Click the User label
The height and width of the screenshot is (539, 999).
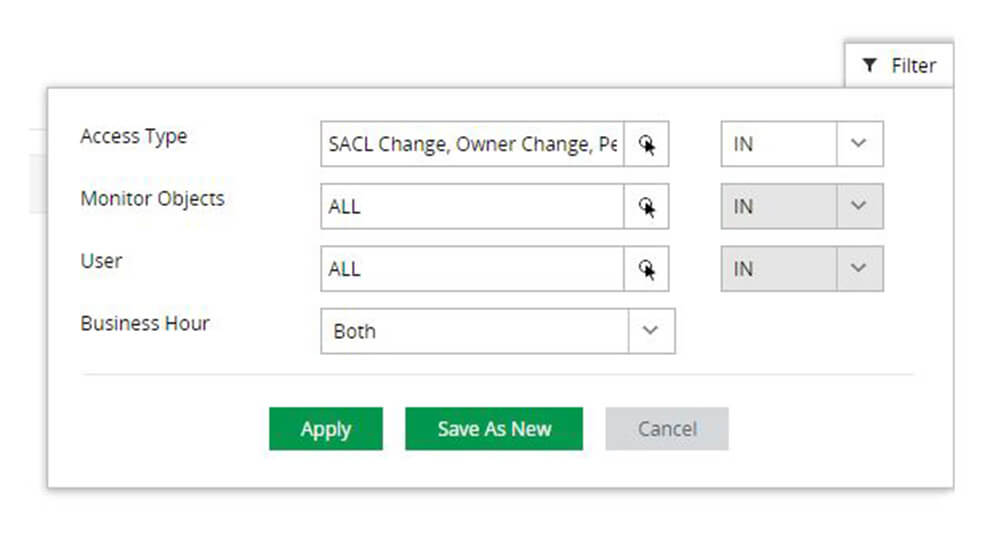click(101, 260)
